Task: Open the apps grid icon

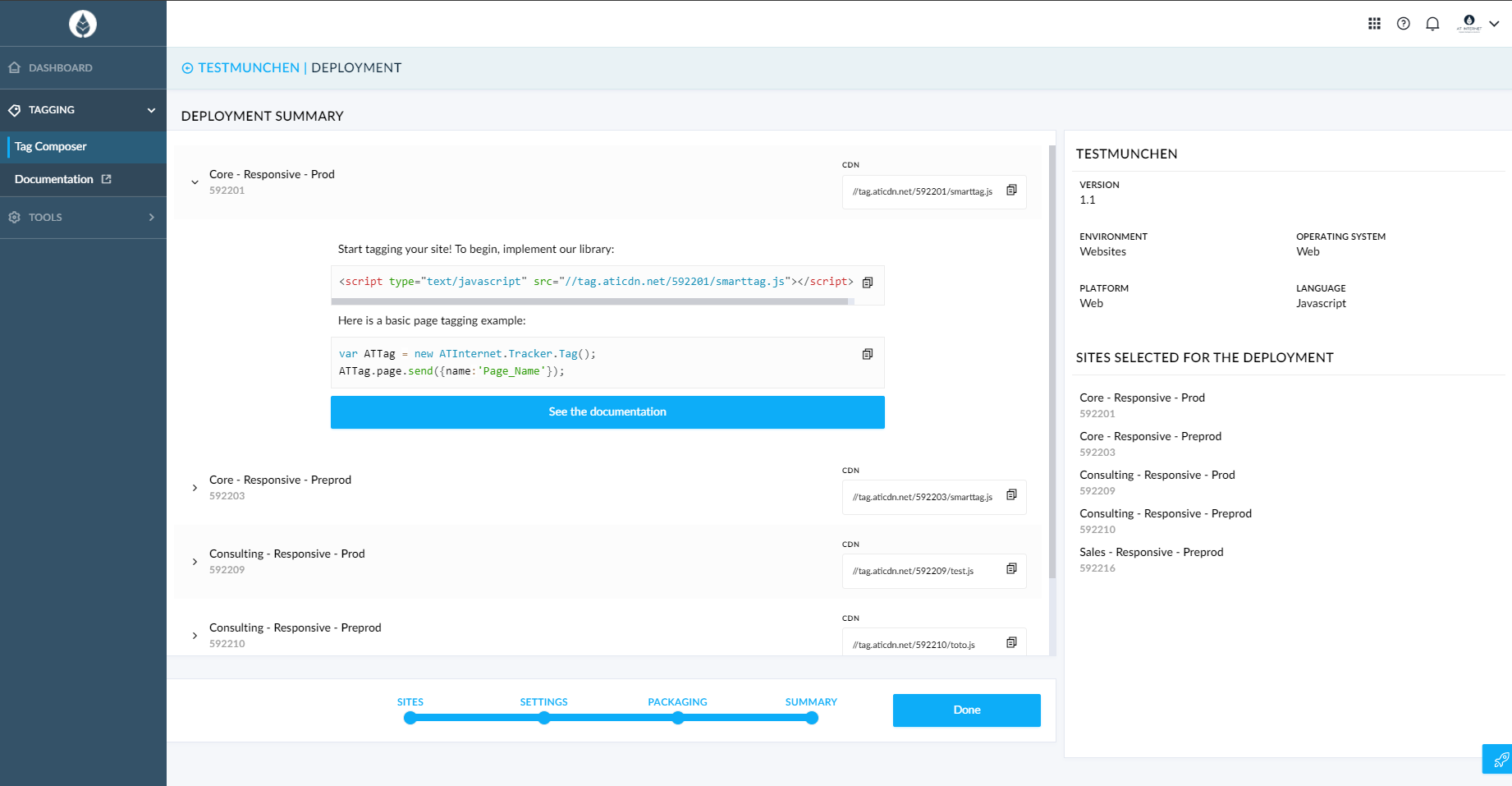Action: (1374, 24)
